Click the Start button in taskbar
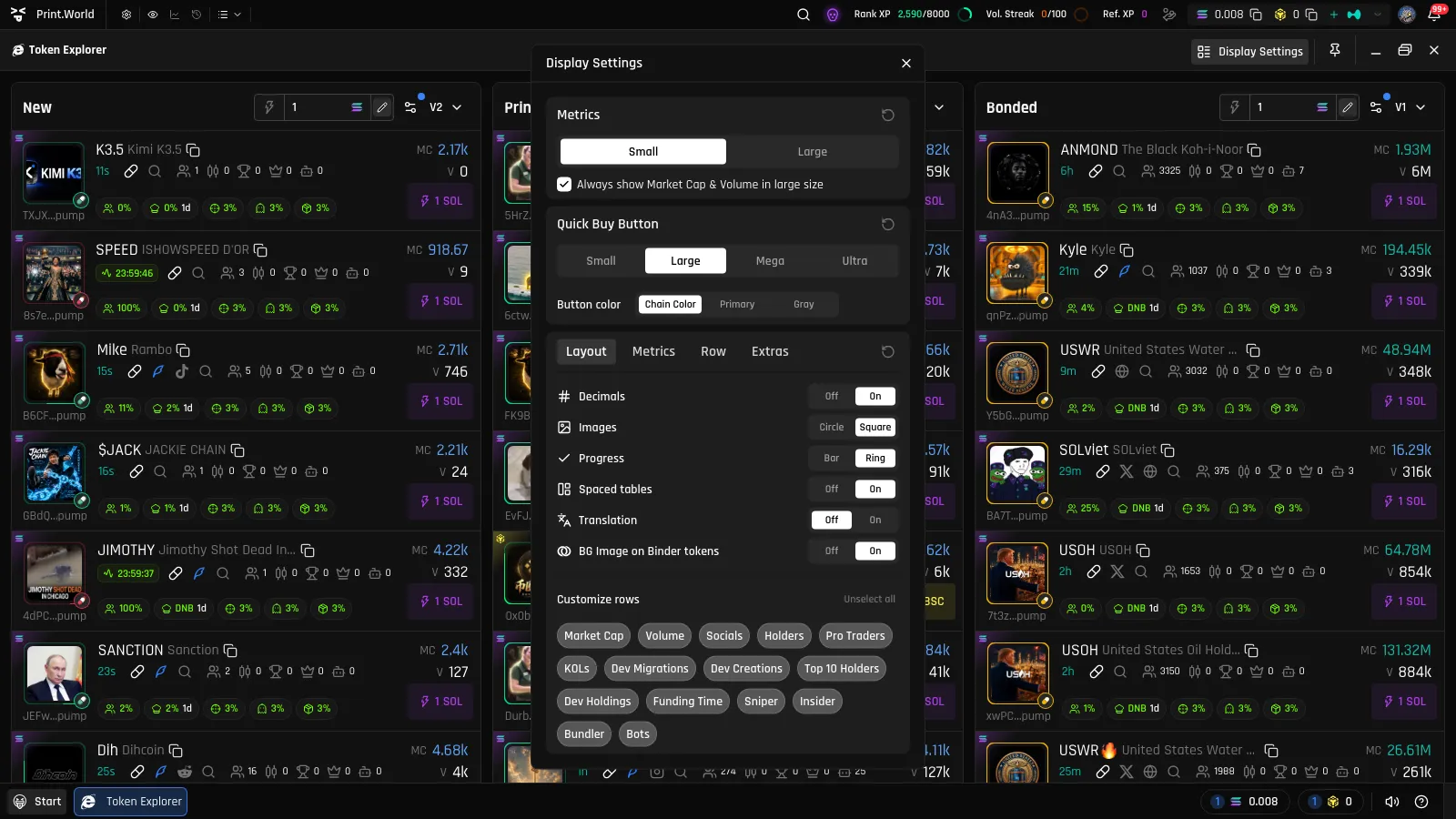The width and height of the screenshot is (1456, 819). point(37,802)
